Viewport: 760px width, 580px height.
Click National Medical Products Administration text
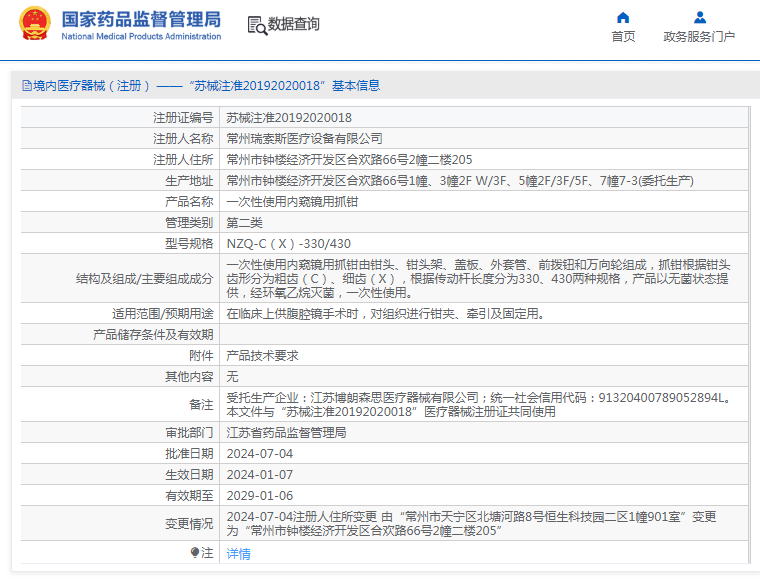(141, 36)
